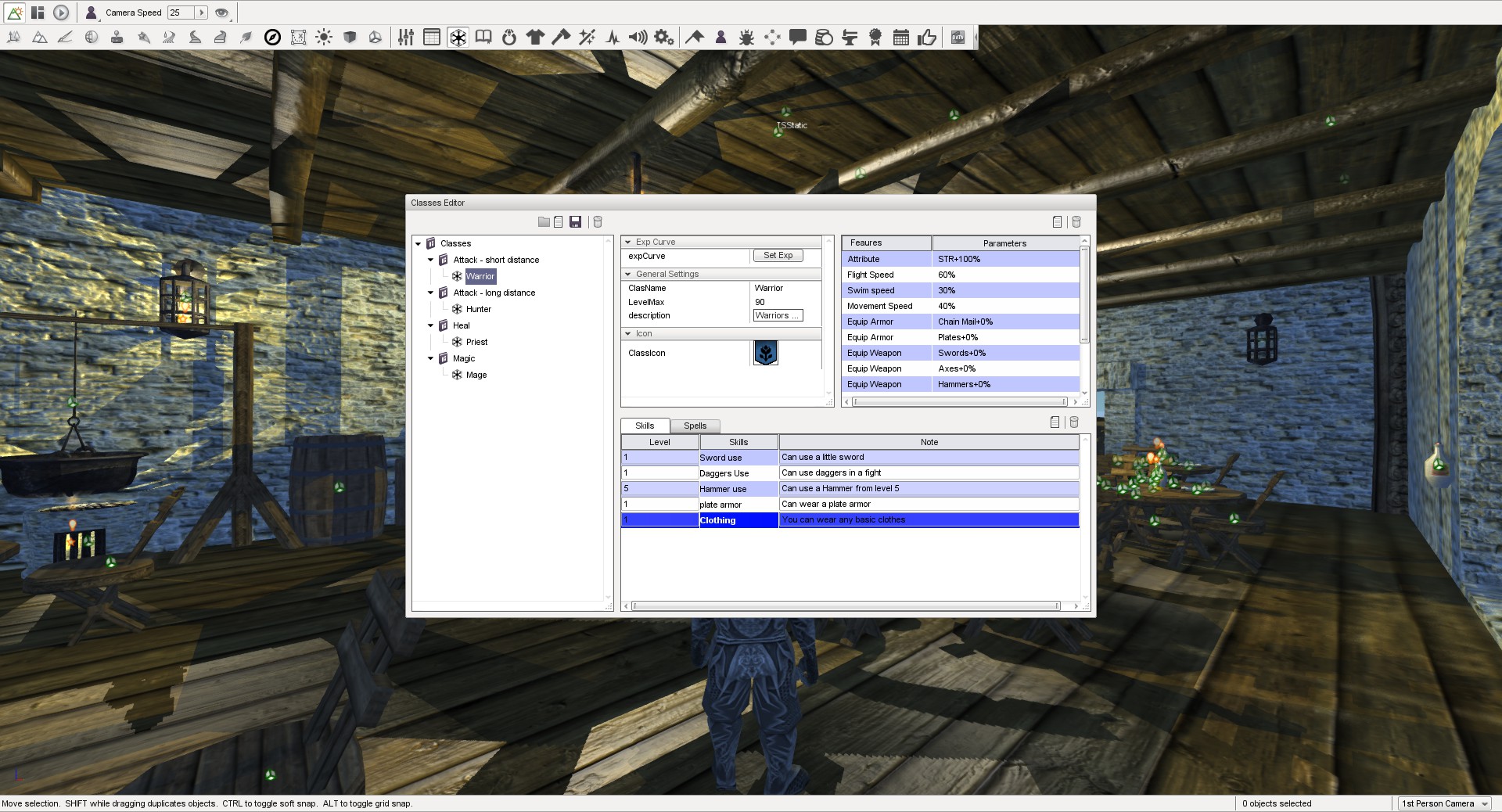
Task: Open the Items editor shirt icon
Action: (x=535, y=37)
